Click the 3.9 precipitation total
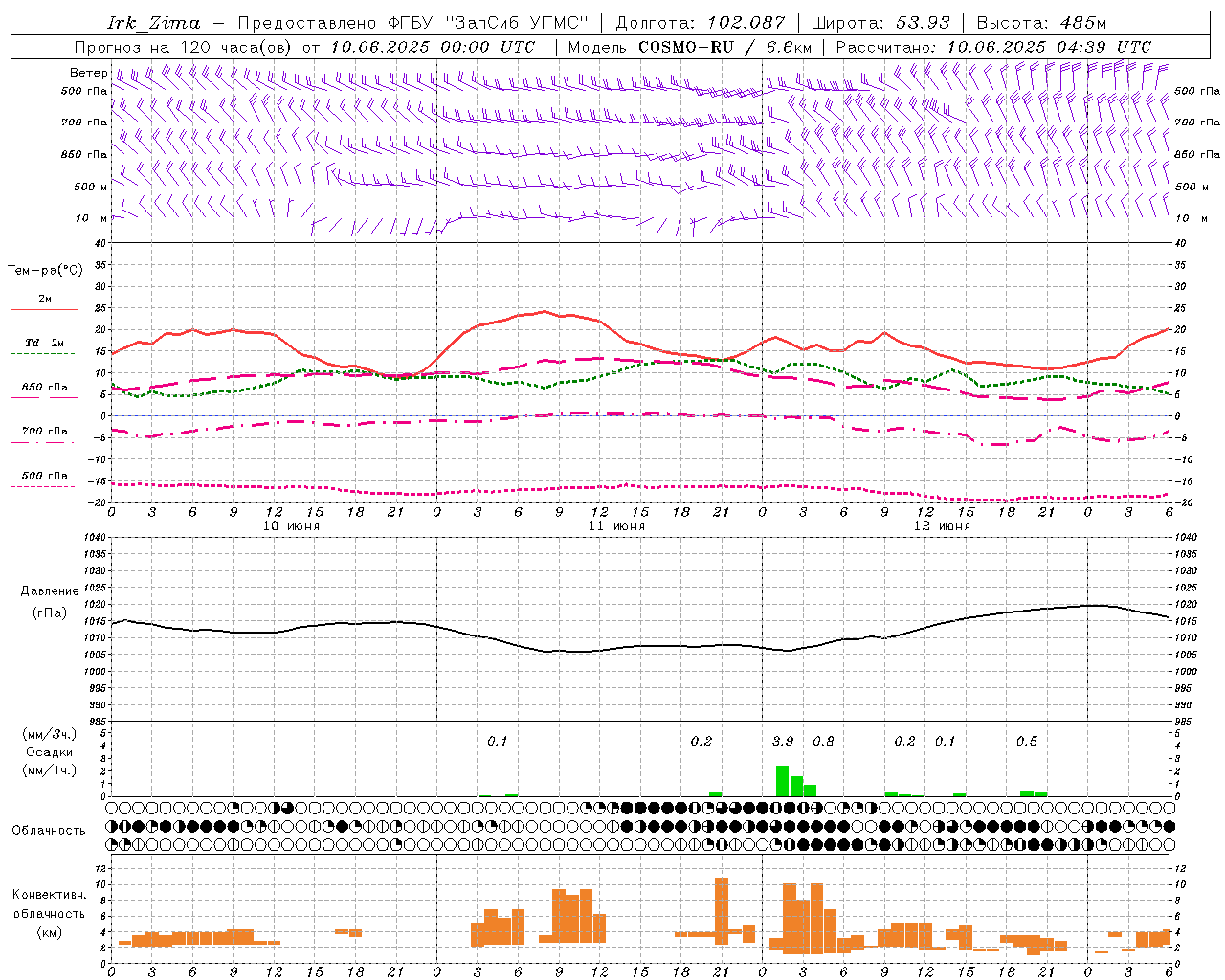1225x980 pixels. [x=783, y=742]
